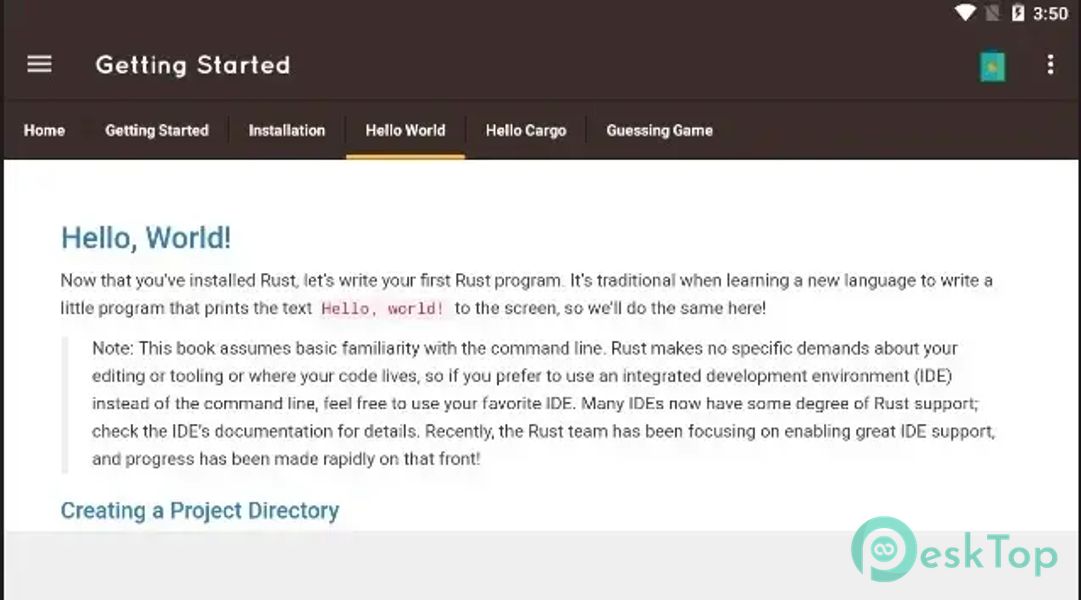Click the DeskTop watermark logo icon
The height and width of the screenshot is (600, 1081).
tap(884, 550)
